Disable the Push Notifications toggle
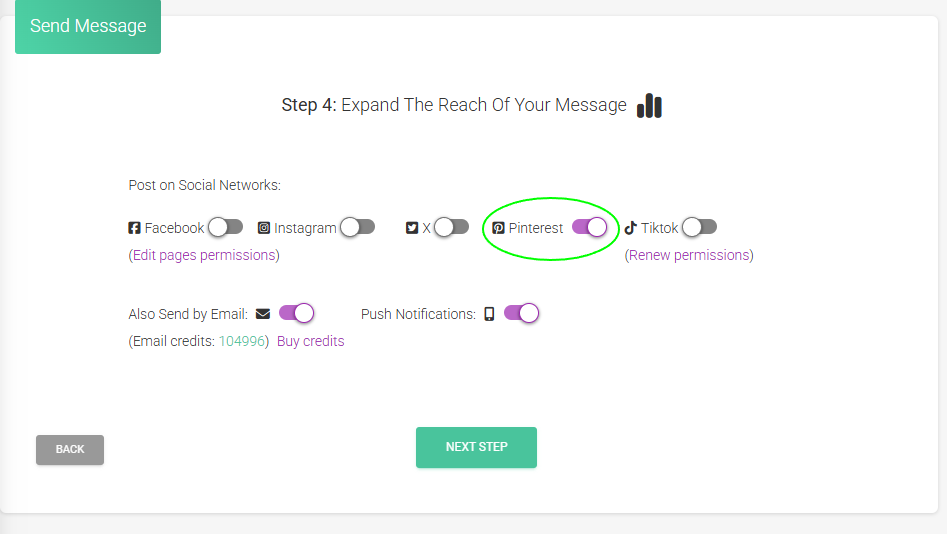This screenshot has height=534, width=947. (522, 313)
